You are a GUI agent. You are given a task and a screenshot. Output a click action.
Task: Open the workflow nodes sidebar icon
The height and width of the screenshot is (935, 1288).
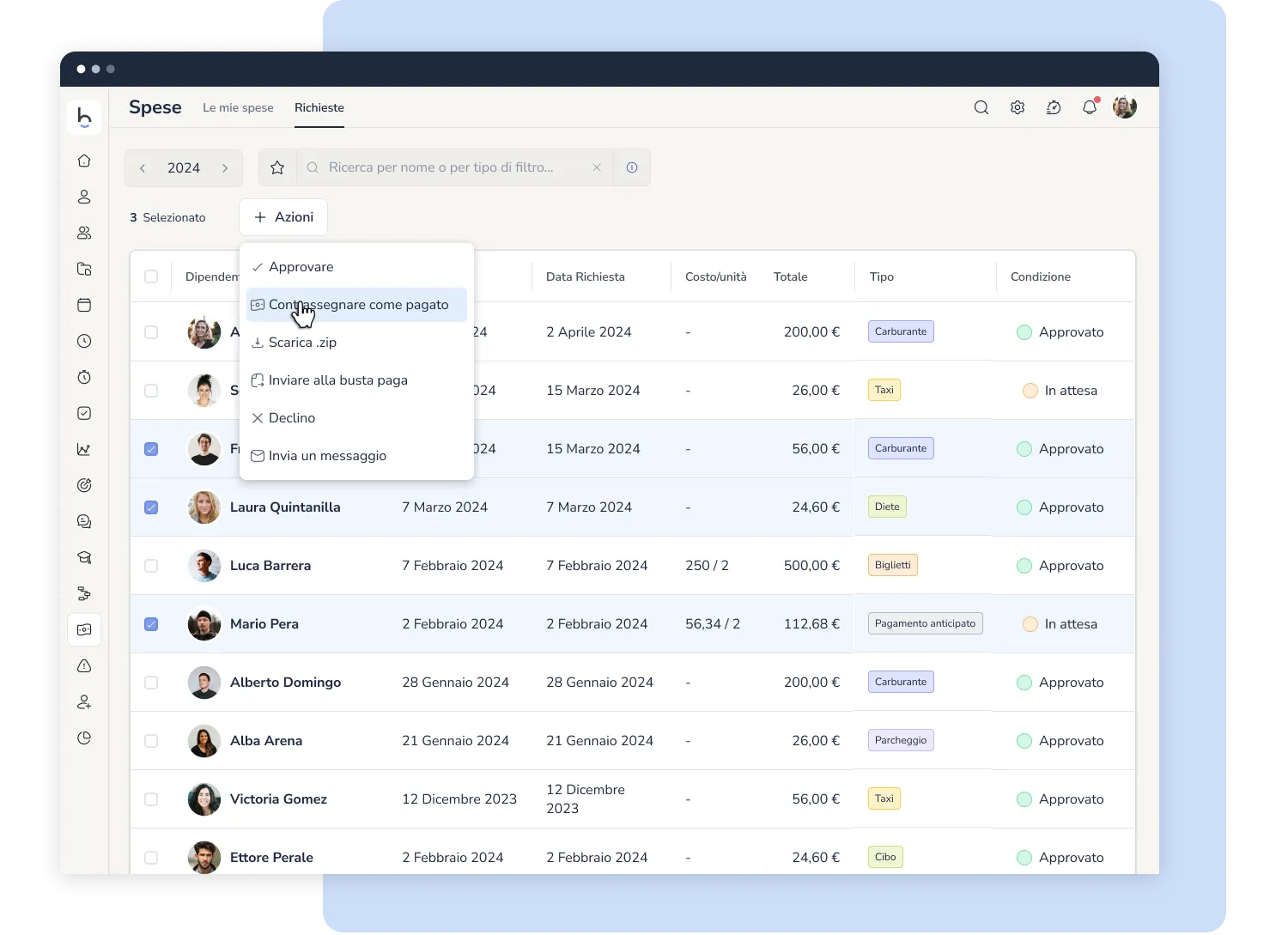click(84, 593)
